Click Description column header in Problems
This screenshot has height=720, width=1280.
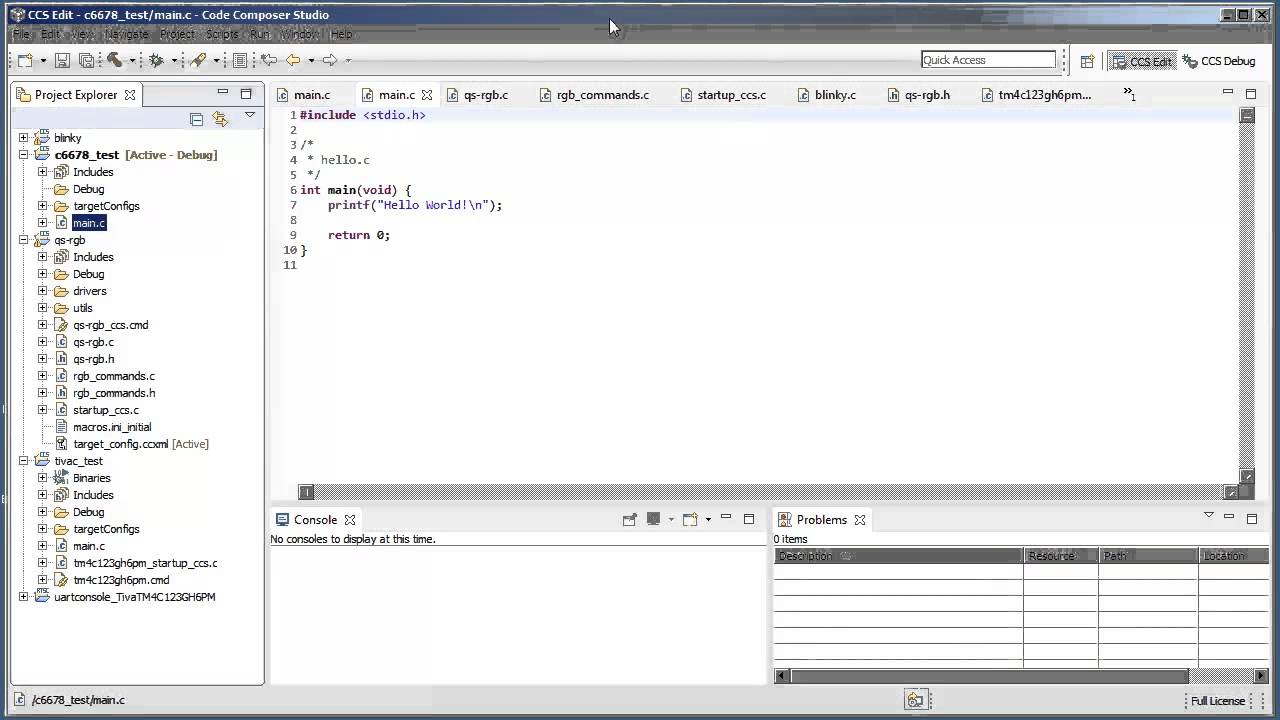click(898, 556)
